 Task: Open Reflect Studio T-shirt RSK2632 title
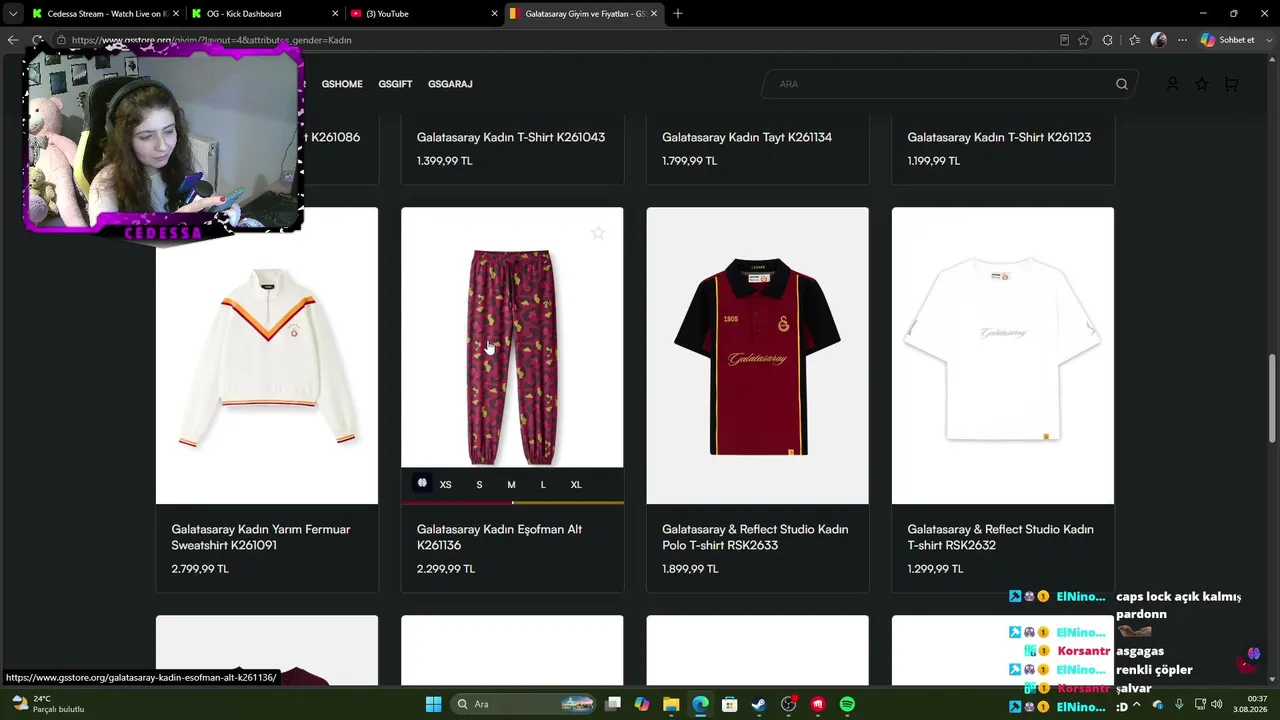click(1000, 537)
